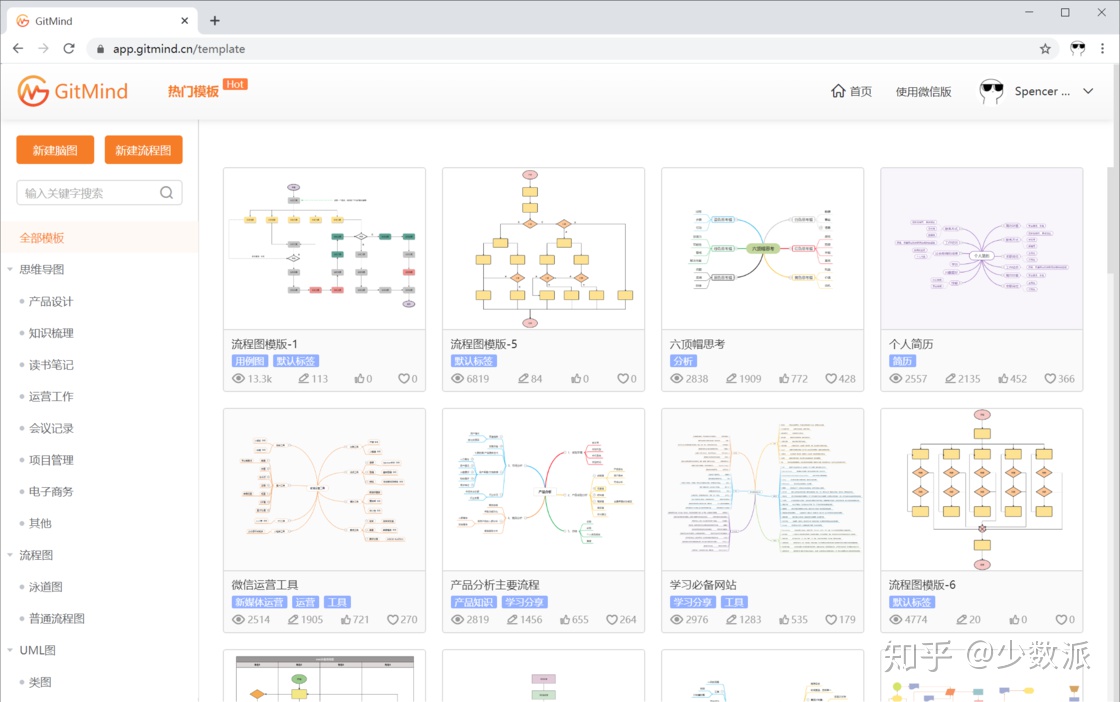This screenshot has height=702, width=1120.
Task: Select 产品设计 category
Action: point(51,301)
